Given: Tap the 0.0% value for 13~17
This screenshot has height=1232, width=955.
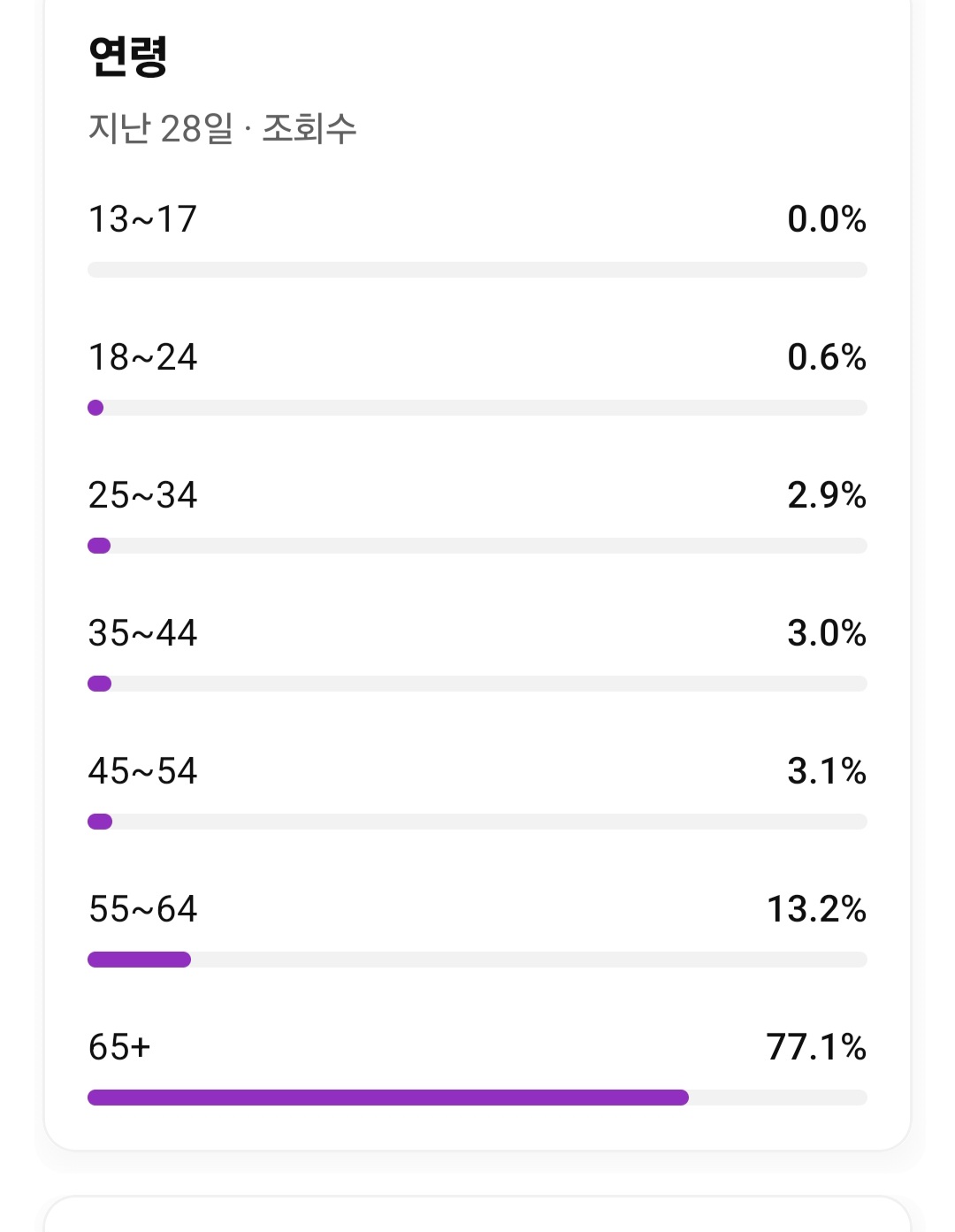Looking at the screenshot, I should [x=827, y=219].
